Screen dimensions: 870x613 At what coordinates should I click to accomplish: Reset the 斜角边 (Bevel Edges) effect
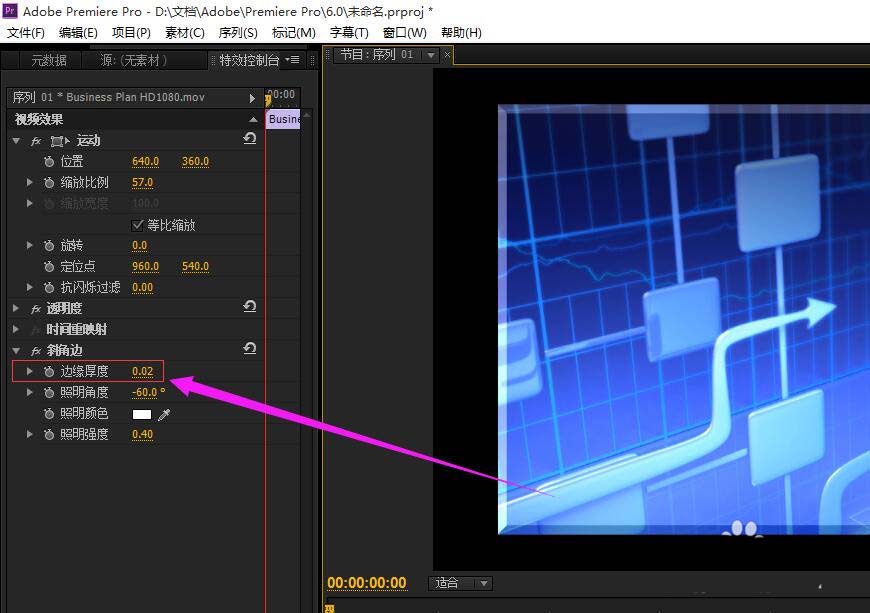click(250, 348)
